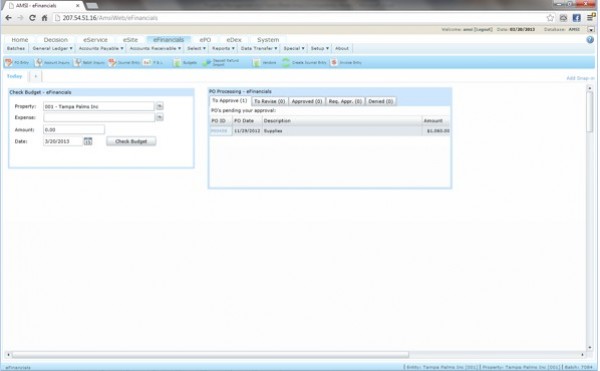Sort by the Description column header
600x371 pixels.
342,120
